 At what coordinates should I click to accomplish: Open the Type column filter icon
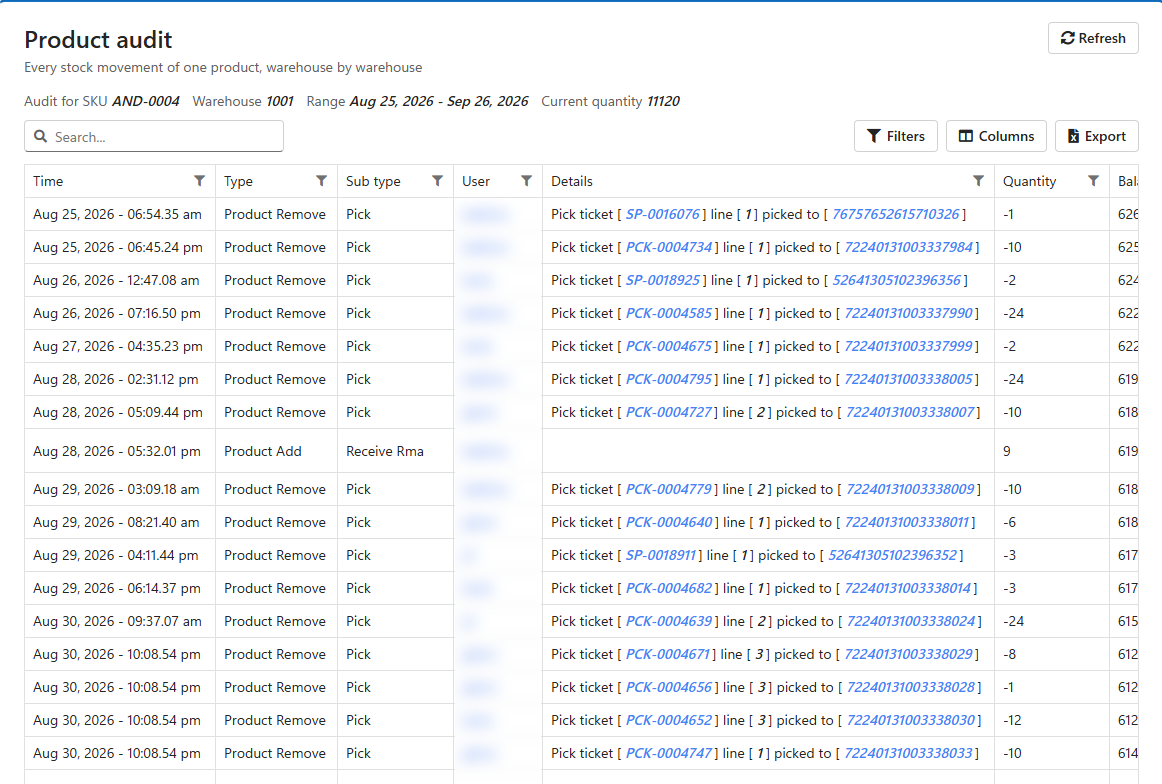322,181
